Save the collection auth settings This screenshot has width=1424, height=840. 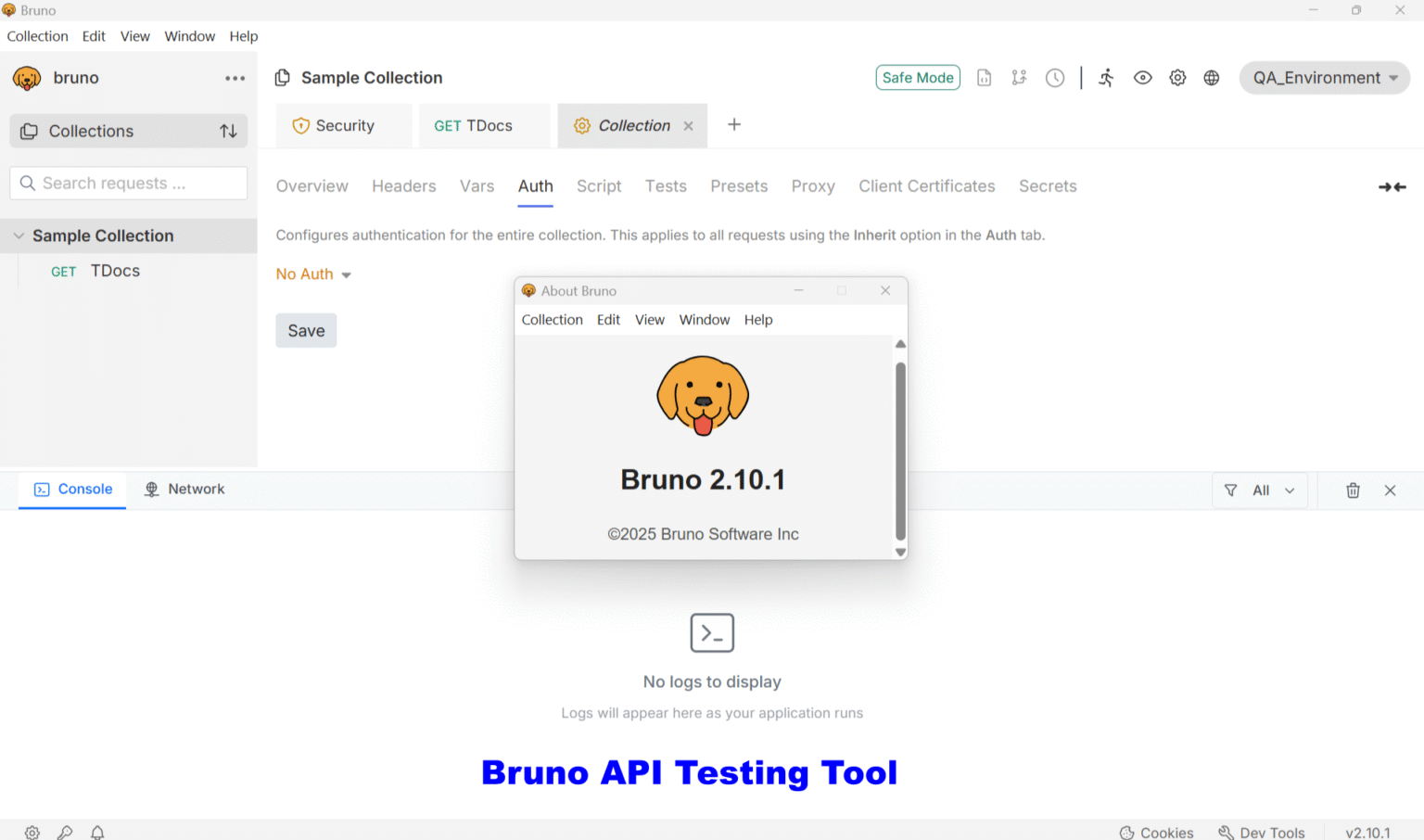click(306, 330)
